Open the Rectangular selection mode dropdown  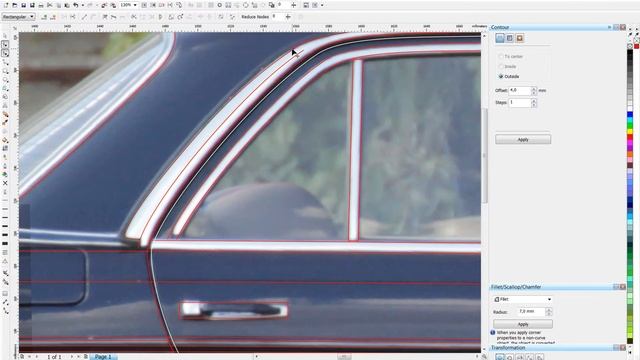[18, 17]
